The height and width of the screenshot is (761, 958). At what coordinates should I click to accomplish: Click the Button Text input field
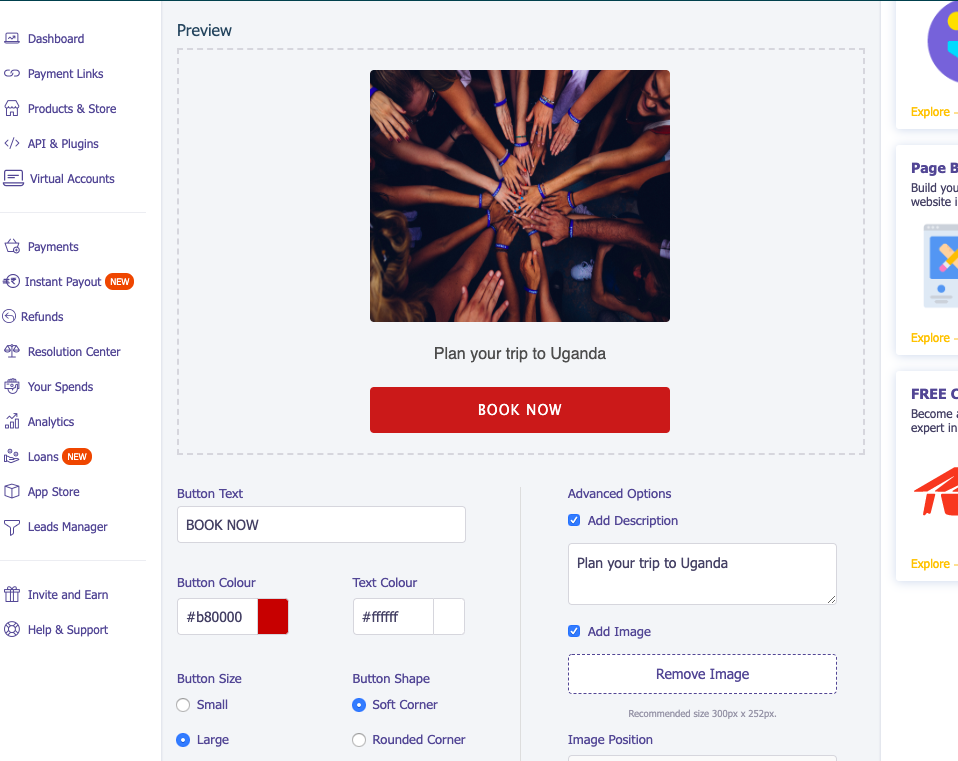321,525
